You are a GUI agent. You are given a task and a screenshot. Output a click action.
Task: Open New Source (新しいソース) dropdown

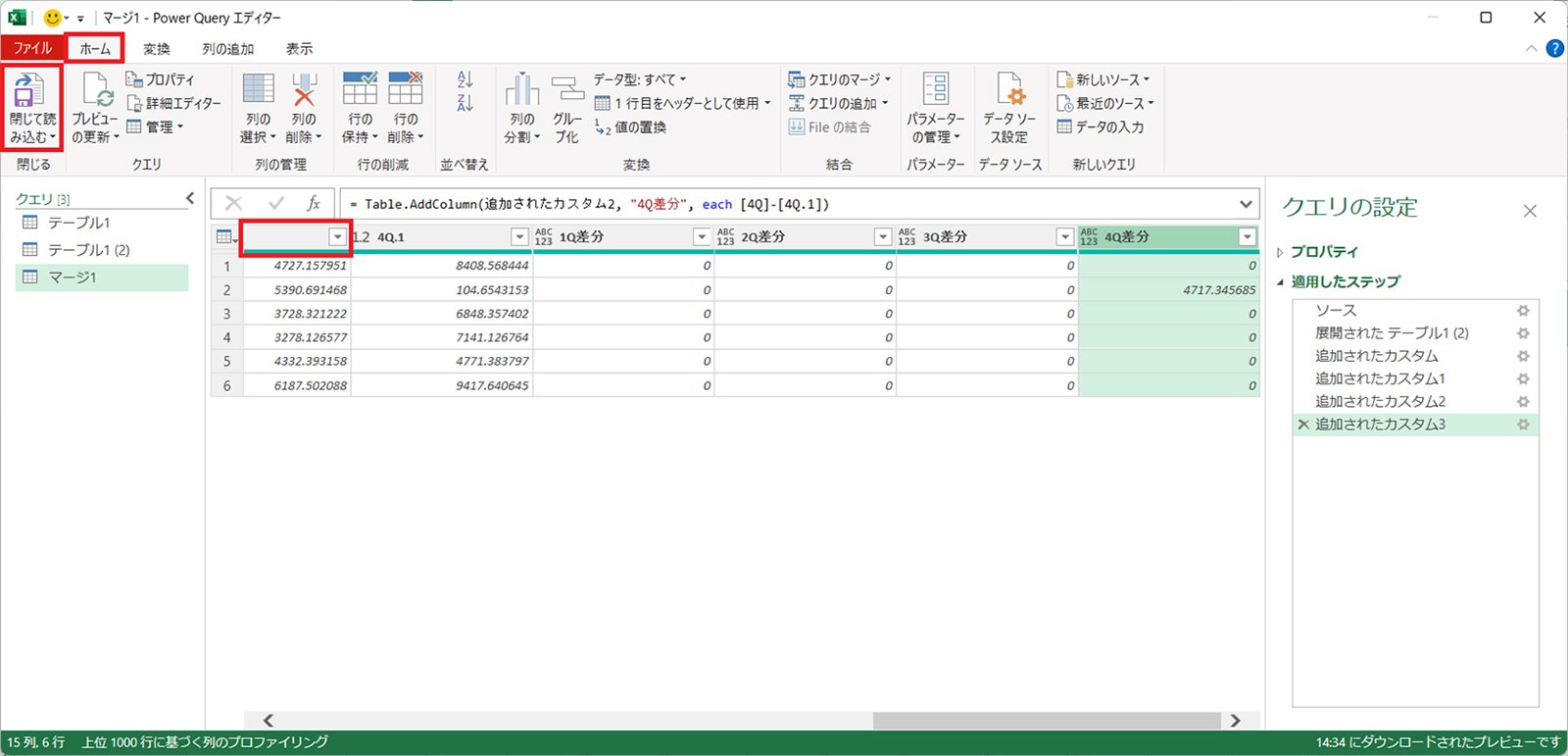click(1103, 79)
